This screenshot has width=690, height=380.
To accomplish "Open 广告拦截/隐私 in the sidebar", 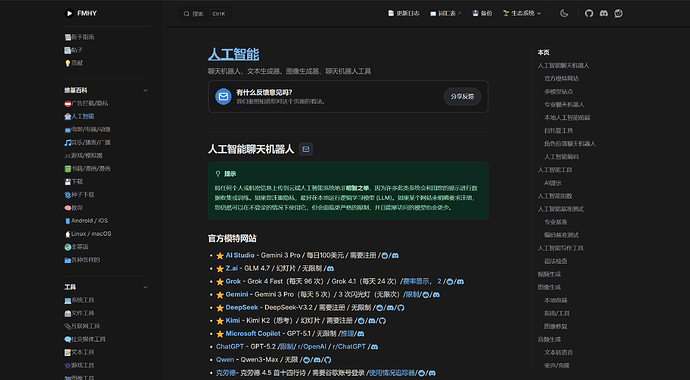I will [86, 103].
